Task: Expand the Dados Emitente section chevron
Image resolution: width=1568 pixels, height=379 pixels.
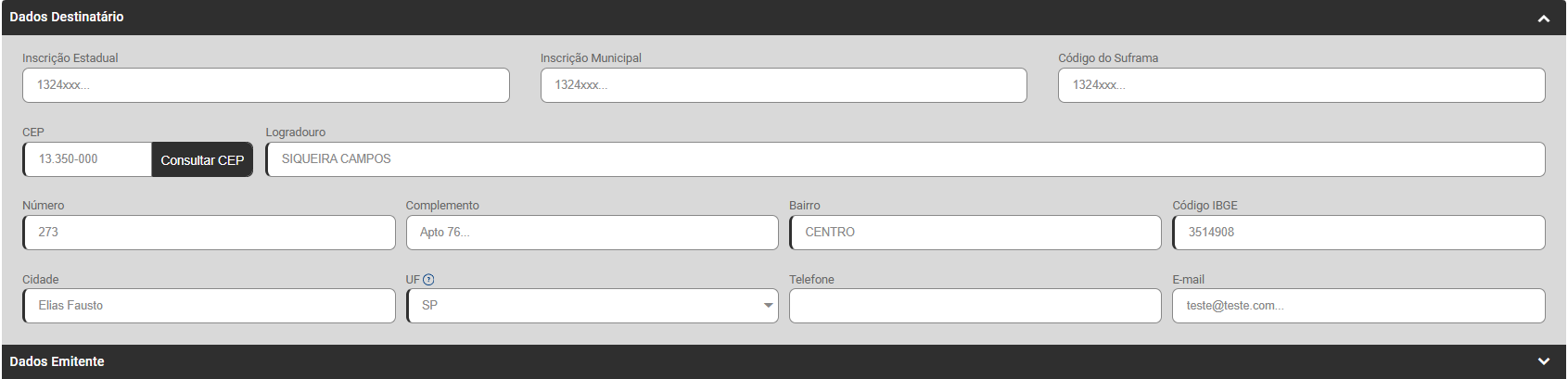Action: click(x=1543, y=361)
